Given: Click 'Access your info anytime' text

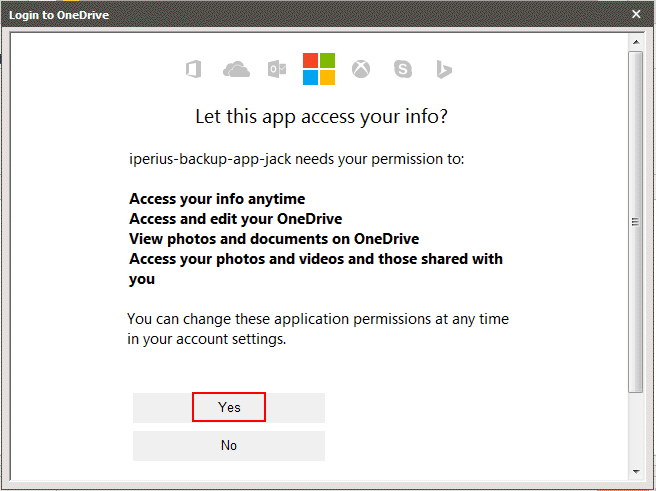Looking at the screenshot, I should [217, 199].
